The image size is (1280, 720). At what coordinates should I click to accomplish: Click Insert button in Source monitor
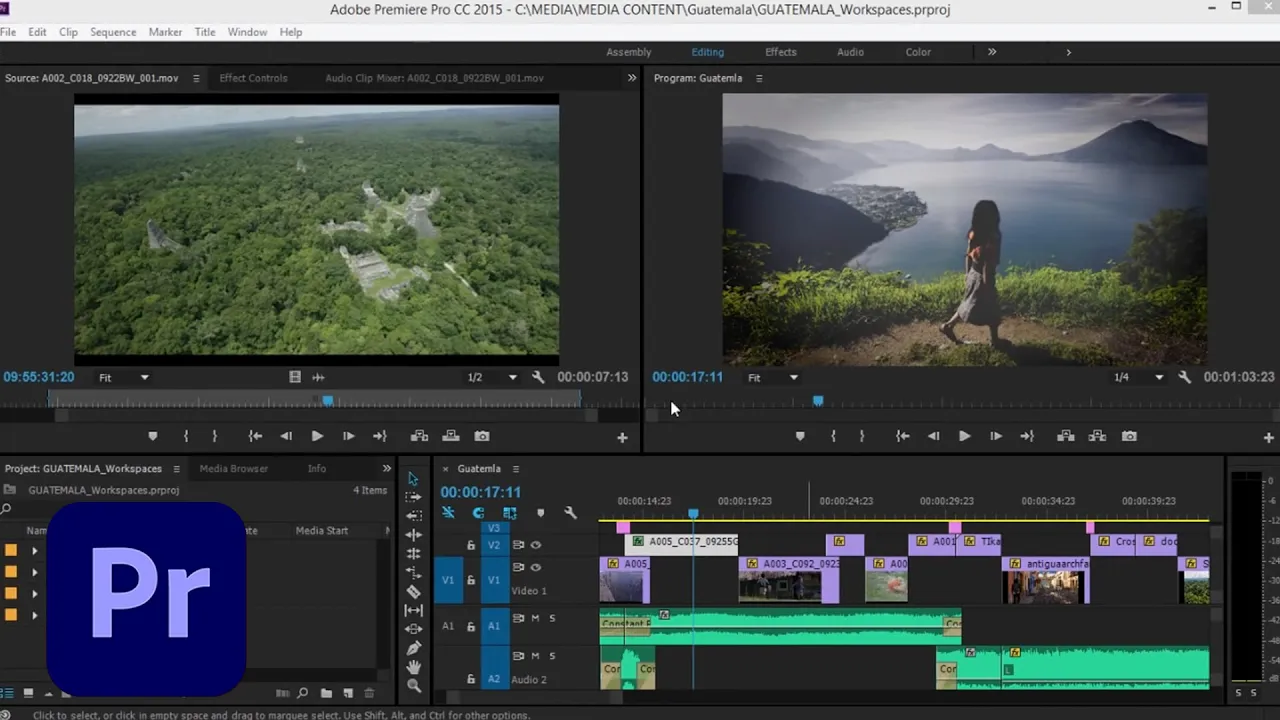(420, 436)
